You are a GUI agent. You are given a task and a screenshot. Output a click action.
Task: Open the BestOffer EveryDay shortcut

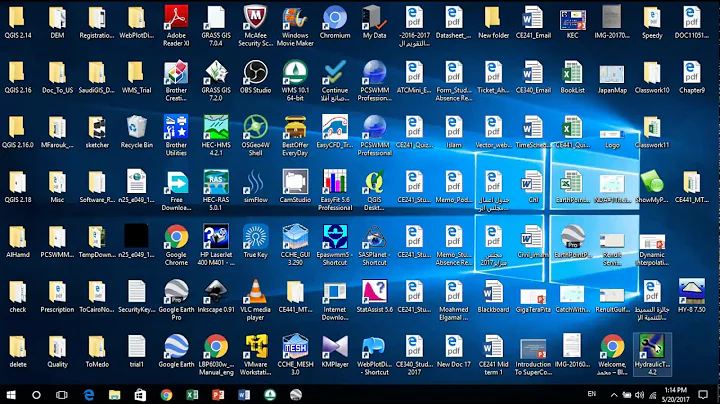click(295, 135)
